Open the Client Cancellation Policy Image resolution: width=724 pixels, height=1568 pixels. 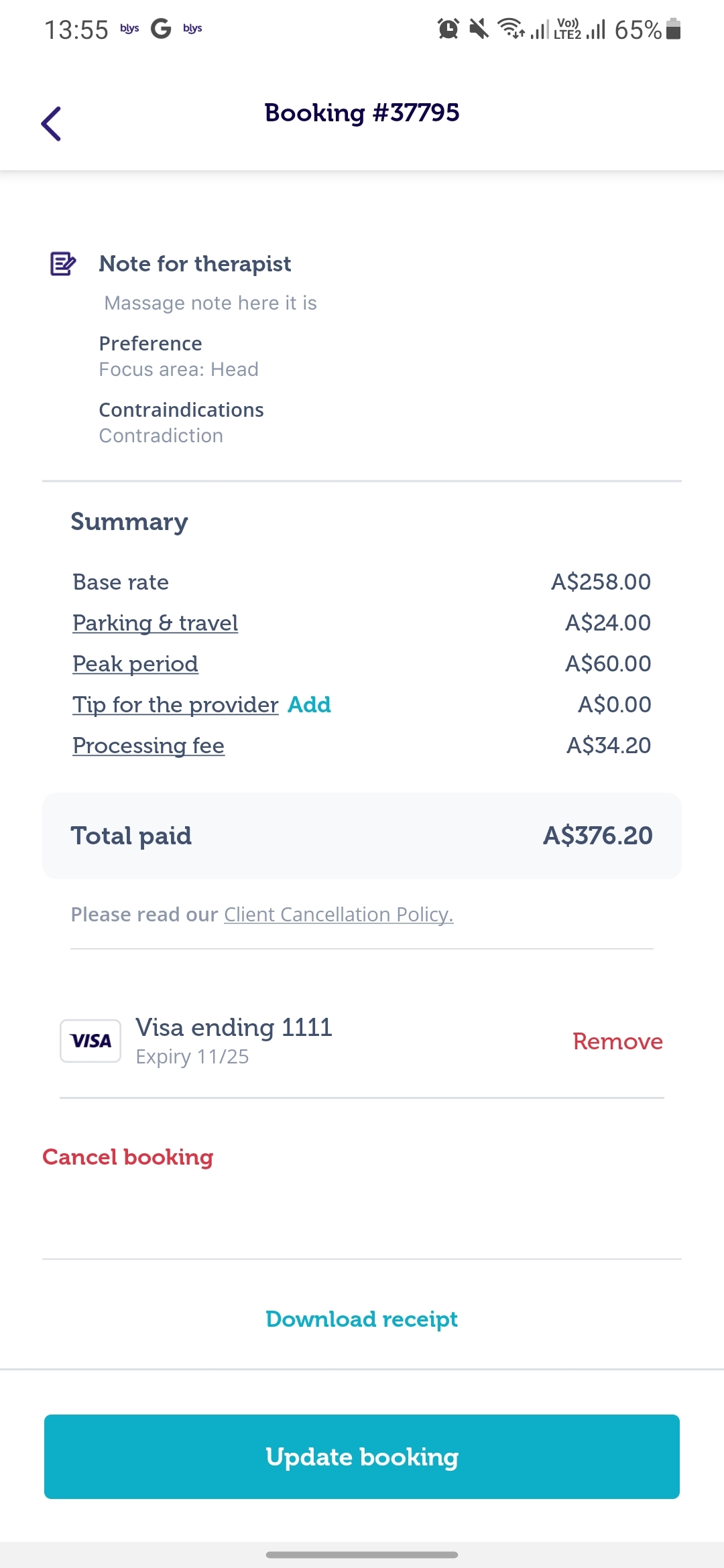(x=339, y=915)
